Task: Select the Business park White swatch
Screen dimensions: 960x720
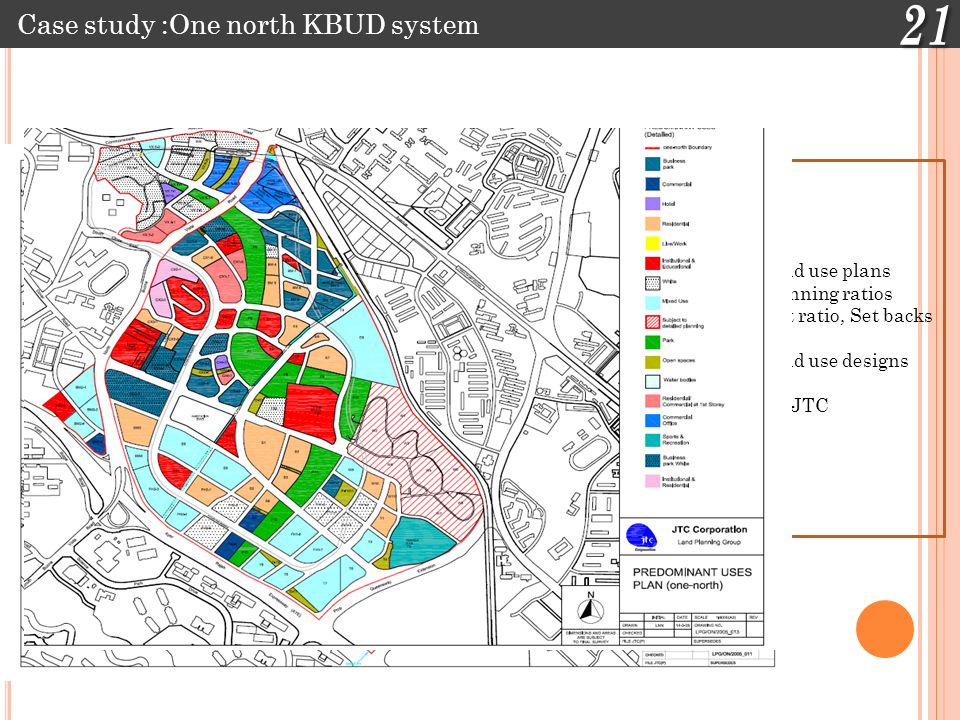Action: coord(652,460)
